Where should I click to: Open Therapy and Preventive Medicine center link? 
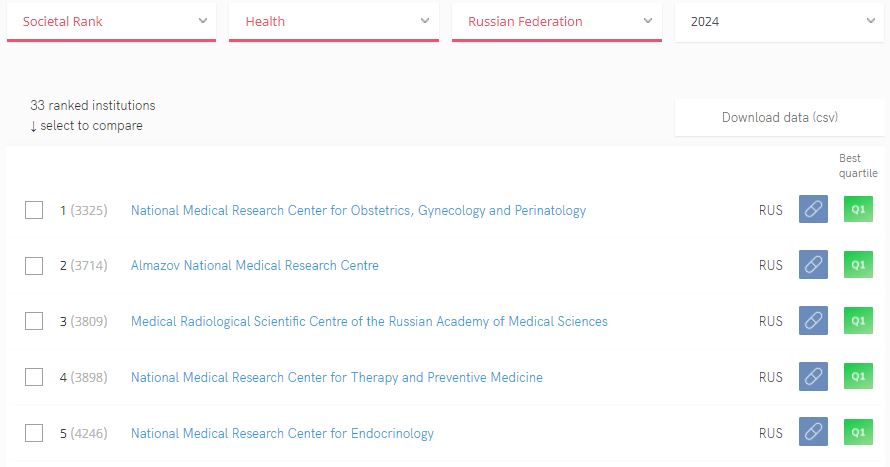336,377
